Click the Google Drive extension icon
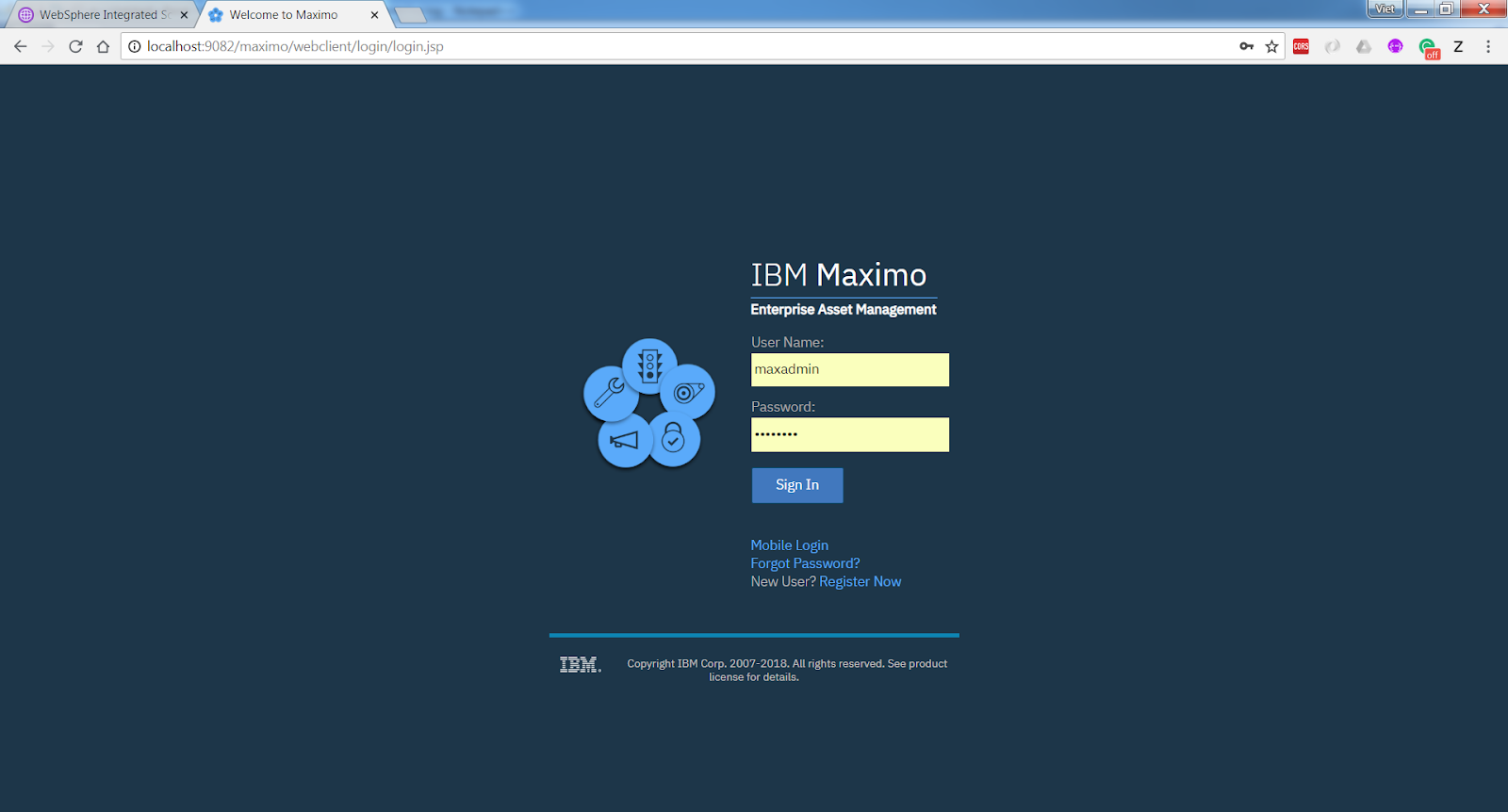Viewport: 1508px width, 812px height. click(1364, 46)
